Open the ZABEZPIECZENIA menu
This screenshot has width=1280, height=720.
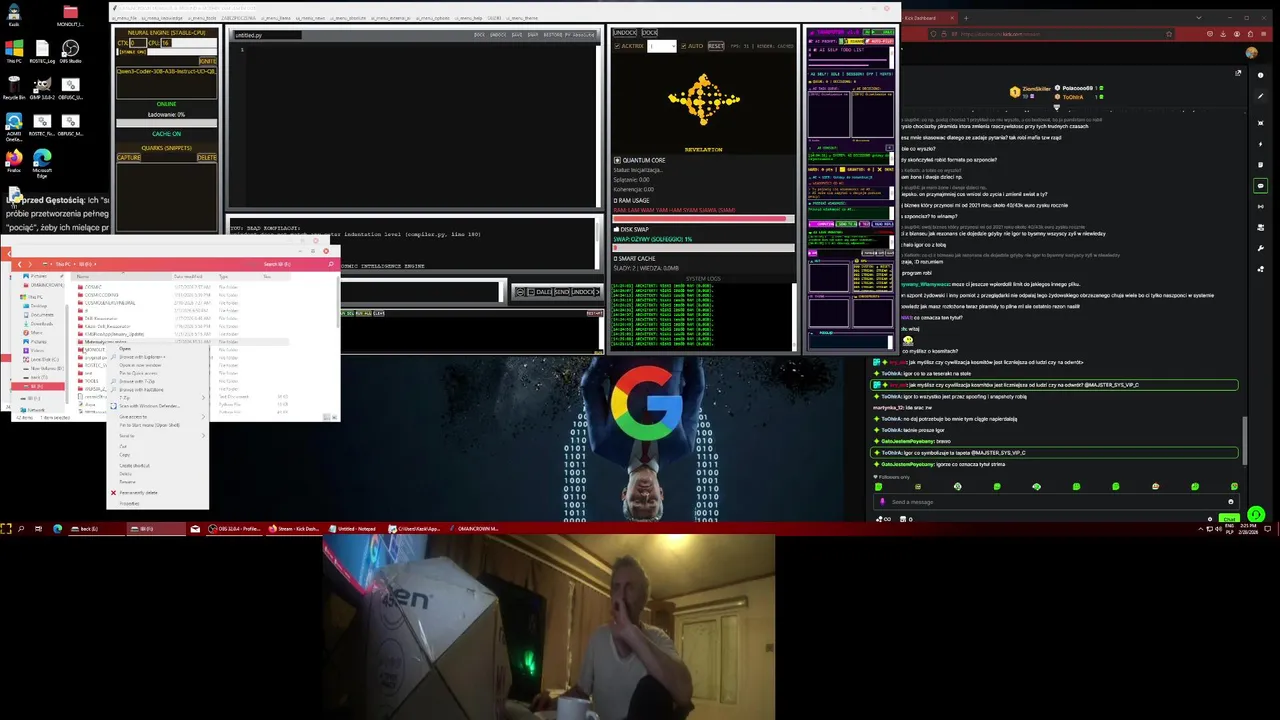pos(238,18)
